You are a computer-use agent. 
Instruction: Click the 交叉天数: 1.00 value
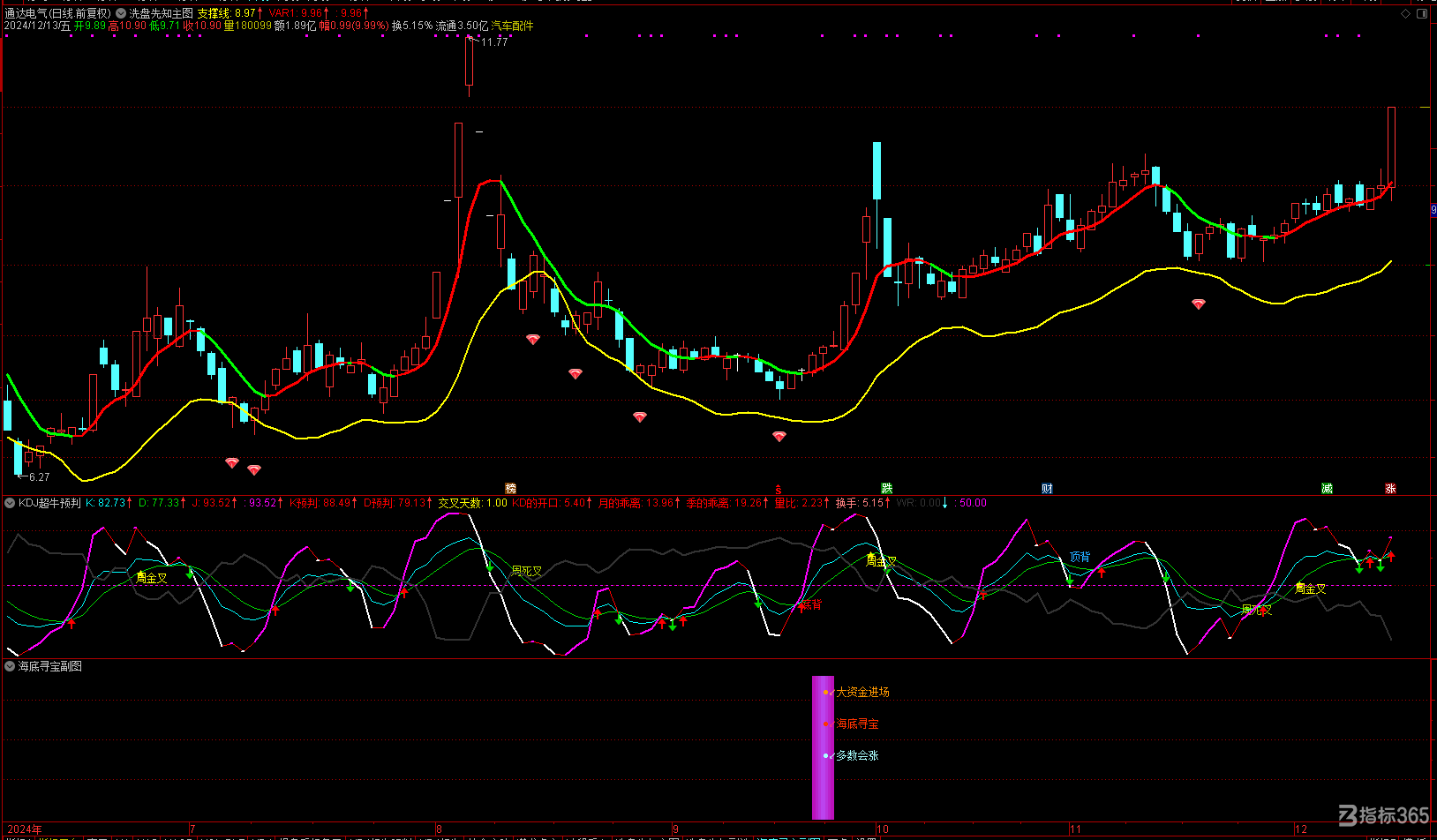point(473,503)
